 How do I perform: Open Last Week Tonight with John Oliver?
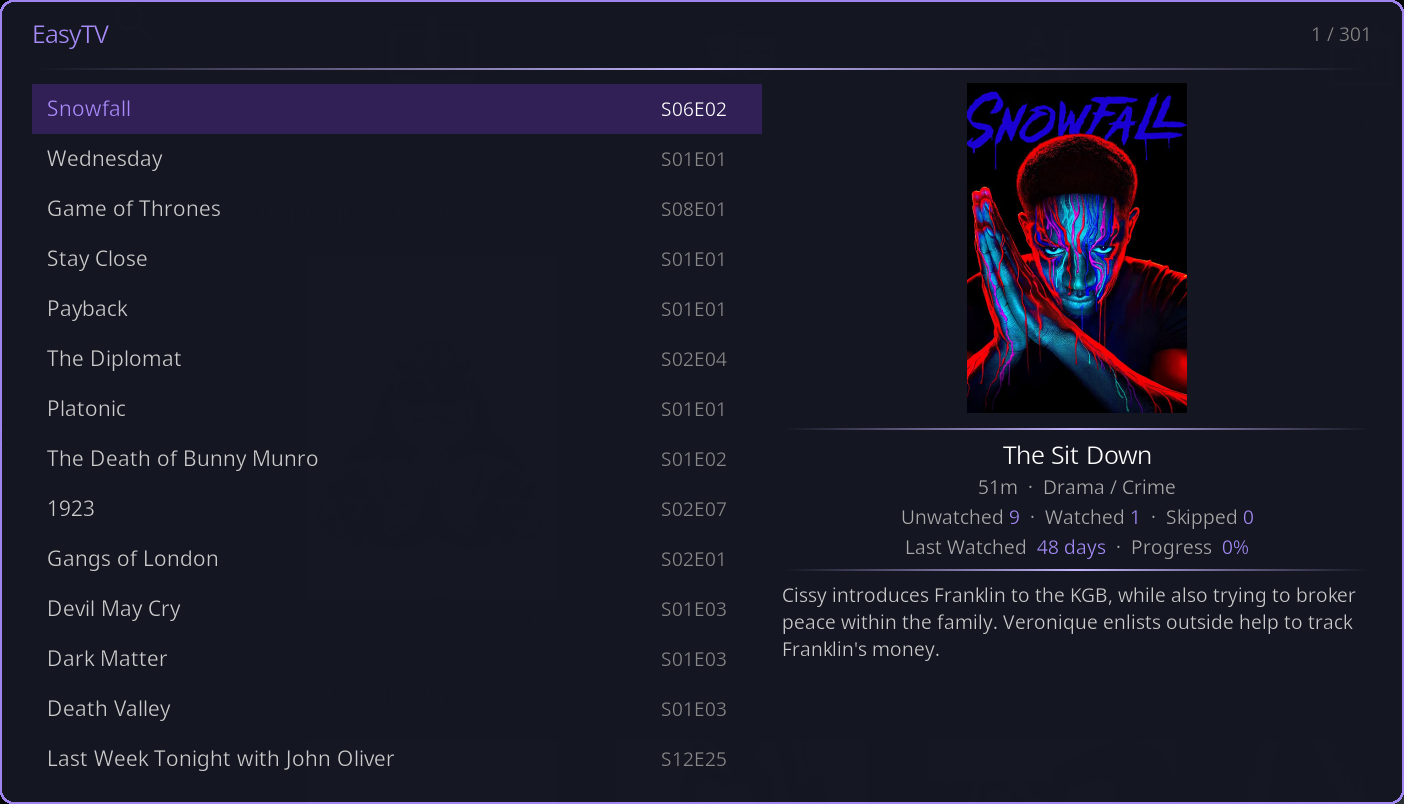coord(397,759)
